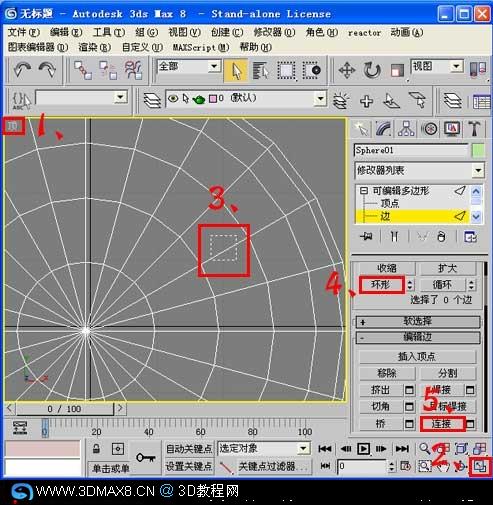This screenshot has width=493, height=505.
Task: Open the reactor menu
Action: click(364, 33)
